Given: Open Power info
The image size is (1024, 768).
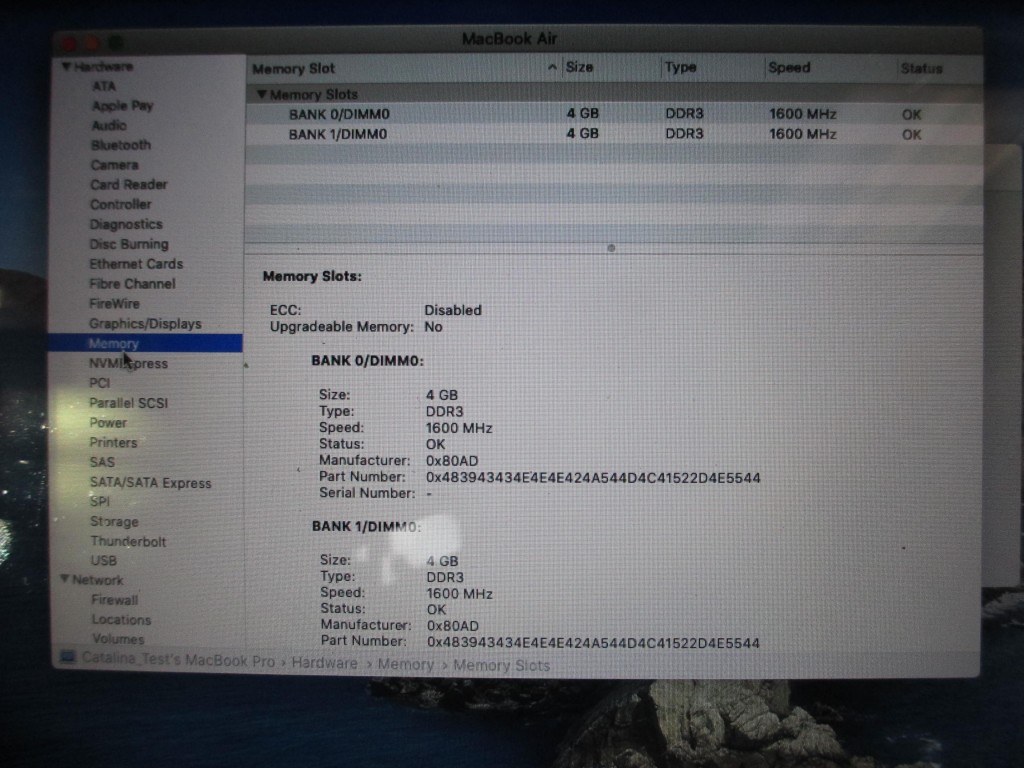Looking at the screenshot, I should (x=108, y=423).
